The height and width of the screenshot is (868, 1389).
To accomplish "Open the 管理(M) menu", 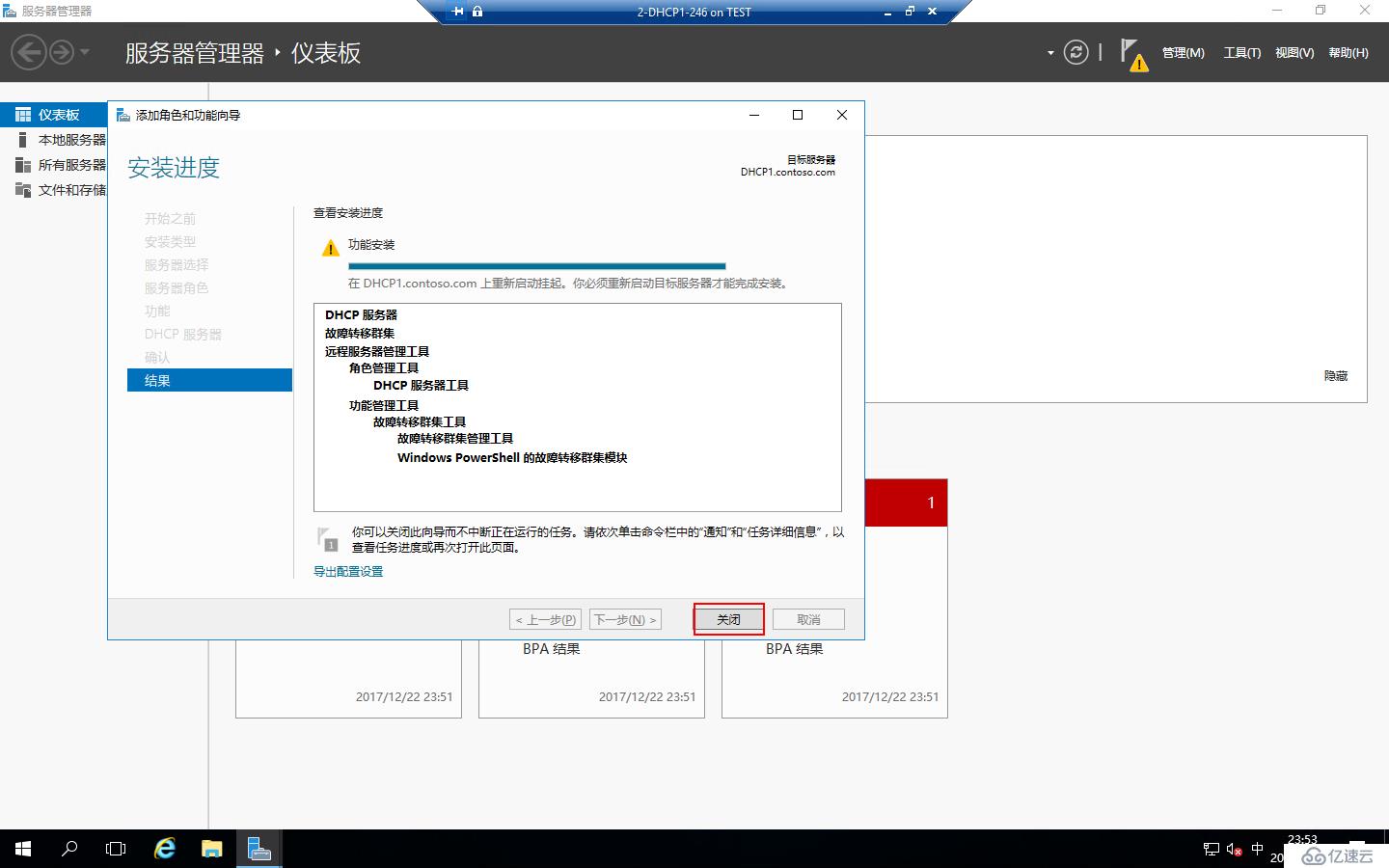I will click(x=1183, y=53).
